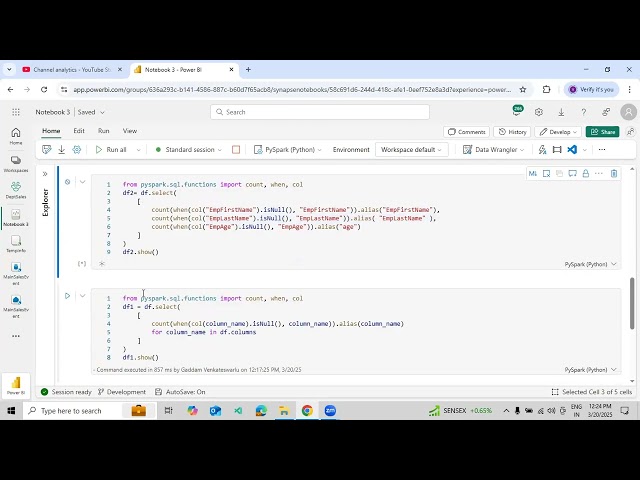Open the second MainSalesEvent item in sidebar
Viewport: 640px width, 480px height.
coord(16,306)
